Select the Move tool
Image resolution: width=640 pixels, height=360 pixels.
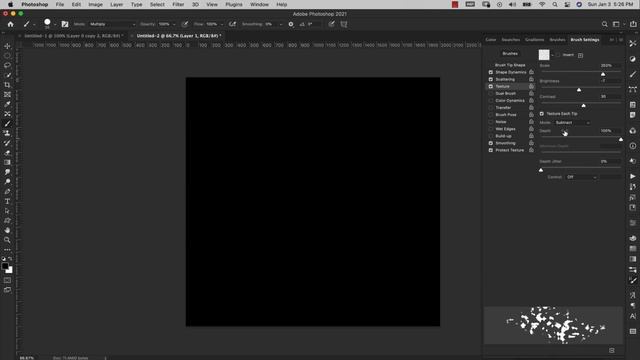[7, 46]
